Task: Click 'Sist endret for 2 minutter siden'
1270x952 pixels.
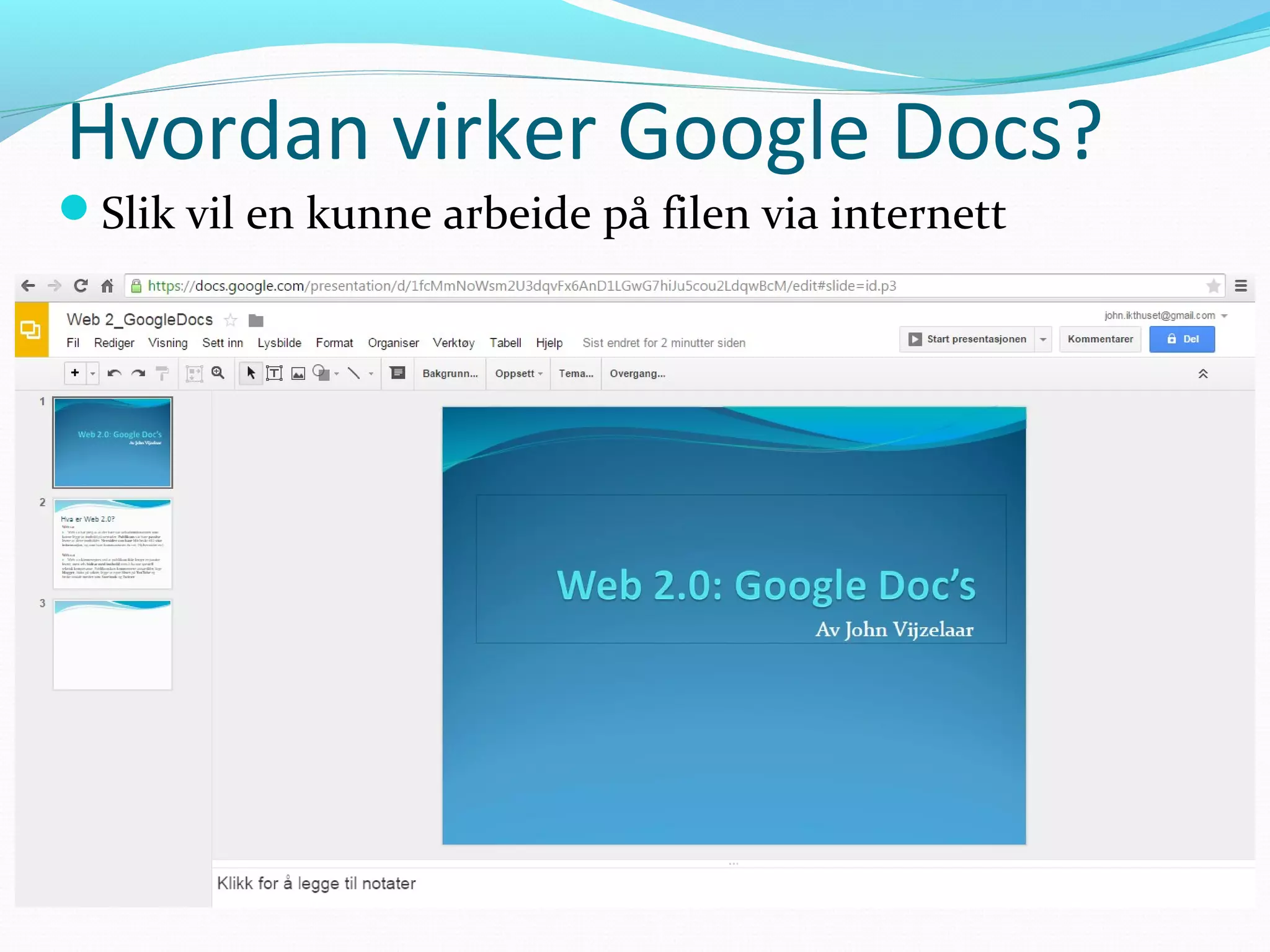Action: click(664, 343)
